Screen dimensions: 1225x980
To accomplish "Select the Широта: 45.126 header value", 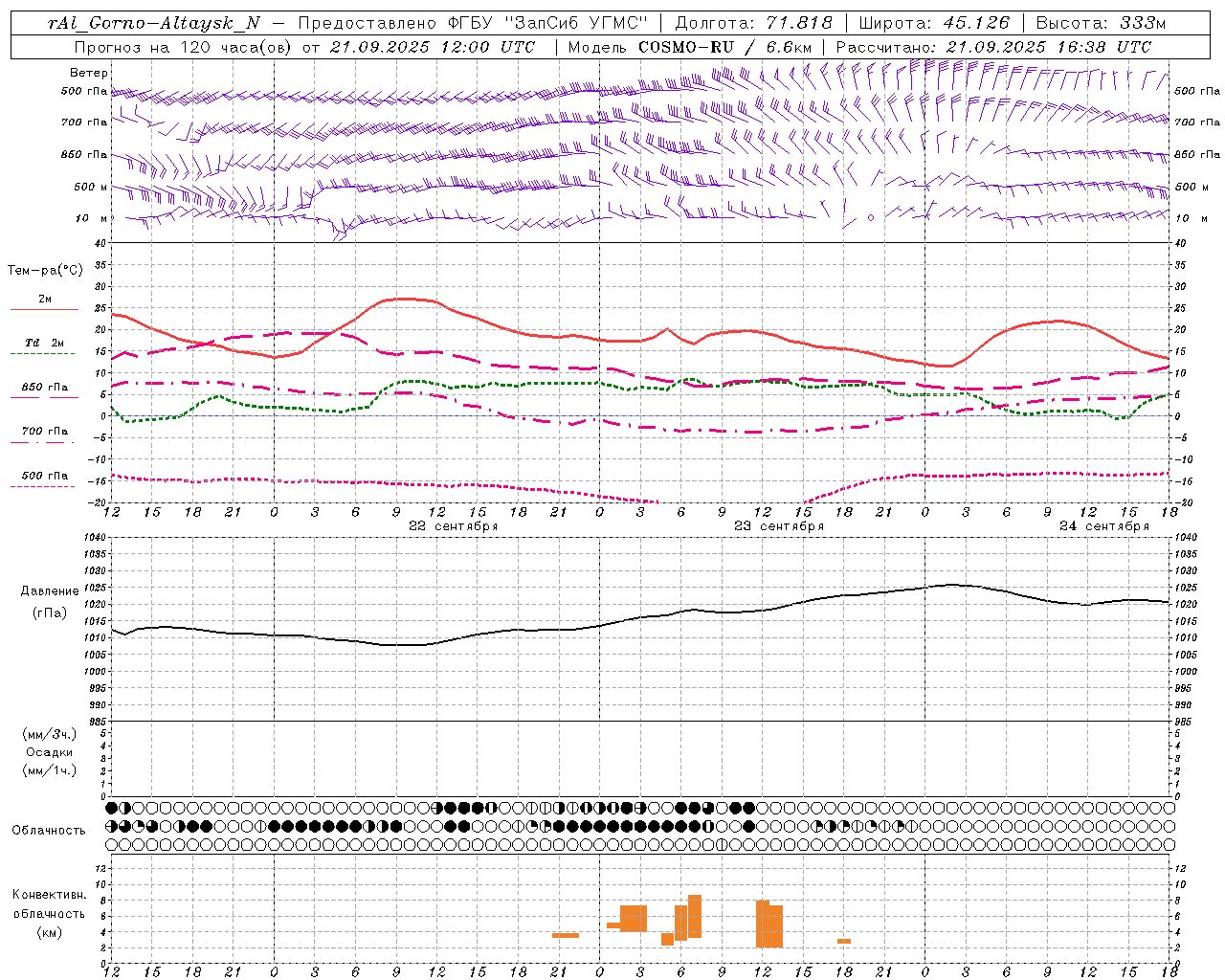I will click(934, 24).
